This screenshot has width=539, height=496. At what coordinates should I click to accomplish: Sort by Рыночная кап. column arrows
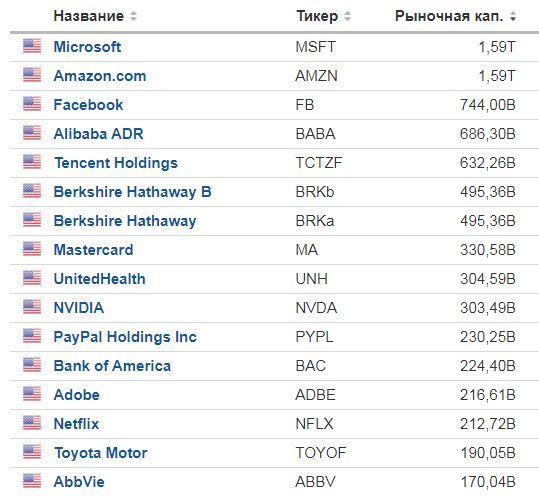513,16
